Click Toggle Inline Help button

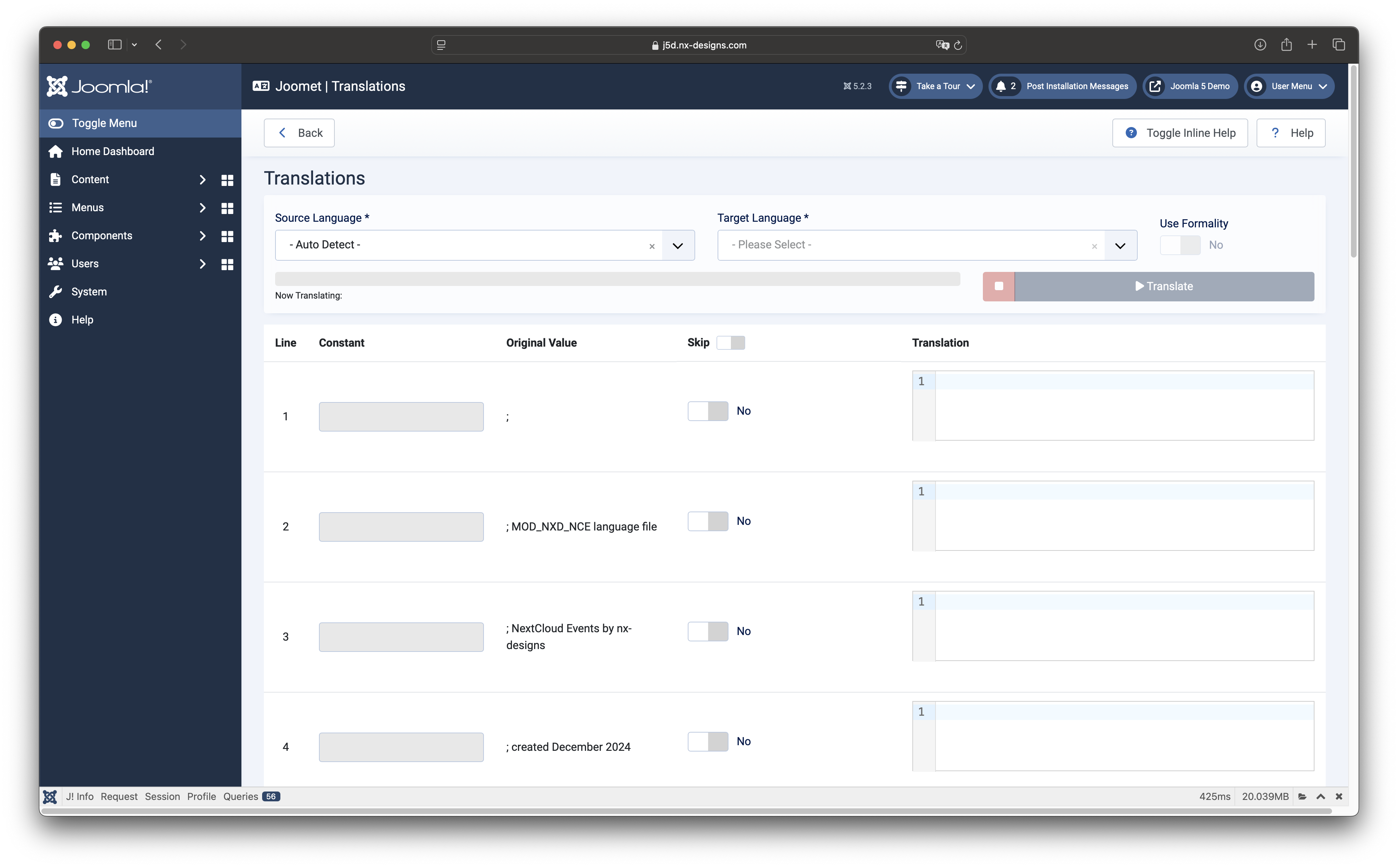[1179, 133]
